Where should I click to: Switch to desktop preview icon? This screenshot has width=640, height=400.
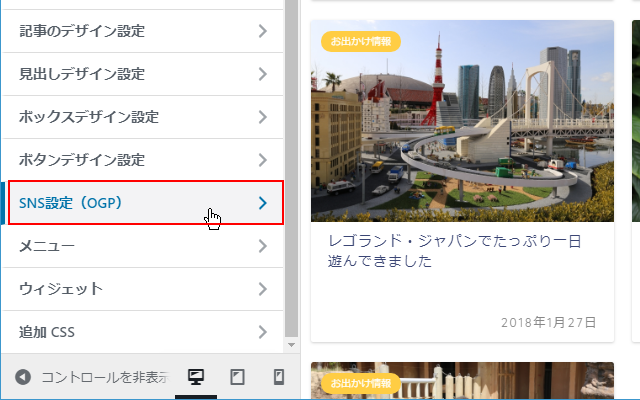[x=196, y=377]
